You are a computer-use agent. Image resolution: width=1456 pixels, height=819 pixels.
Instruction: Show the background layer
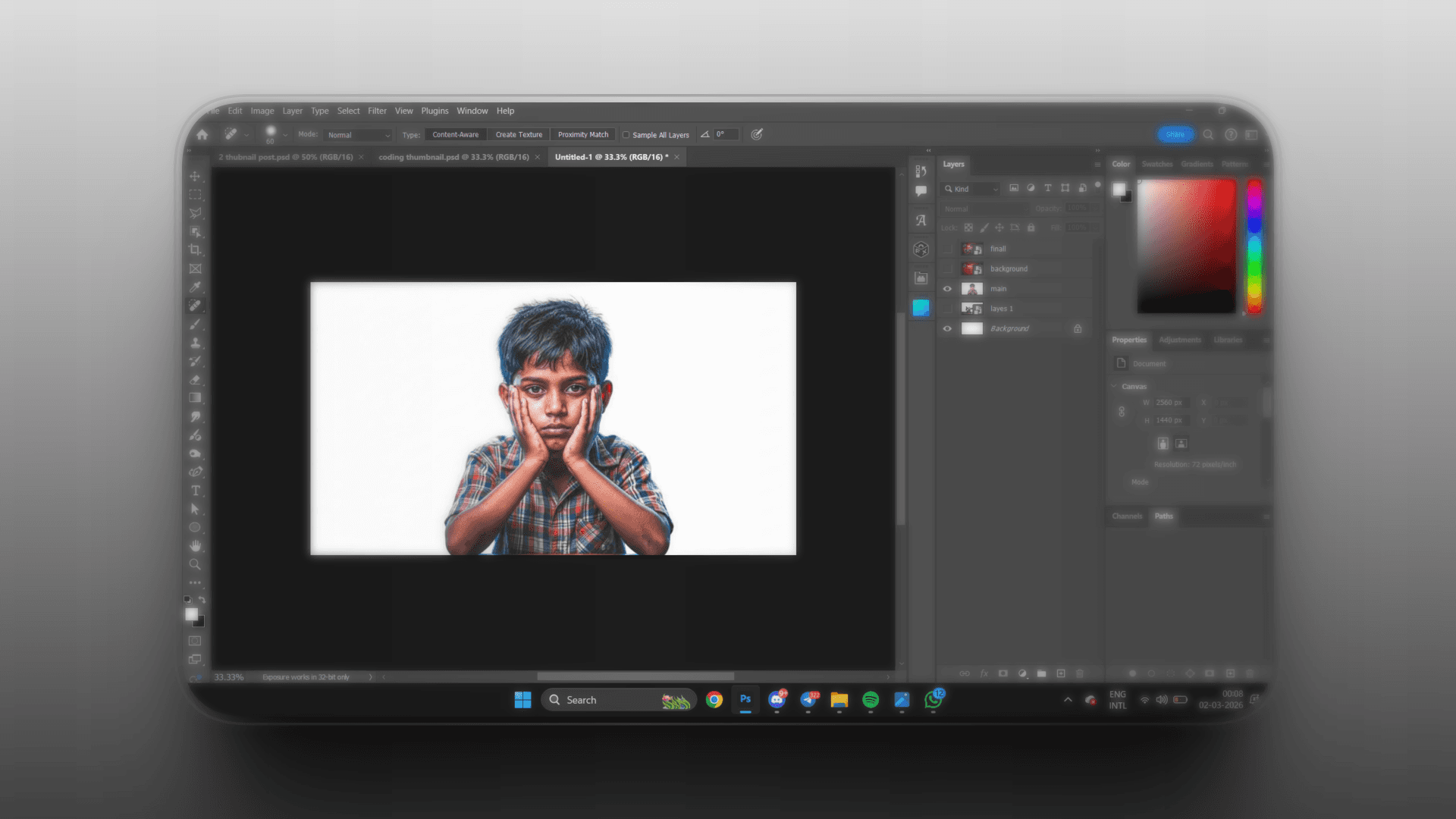(x=947, y=268)
